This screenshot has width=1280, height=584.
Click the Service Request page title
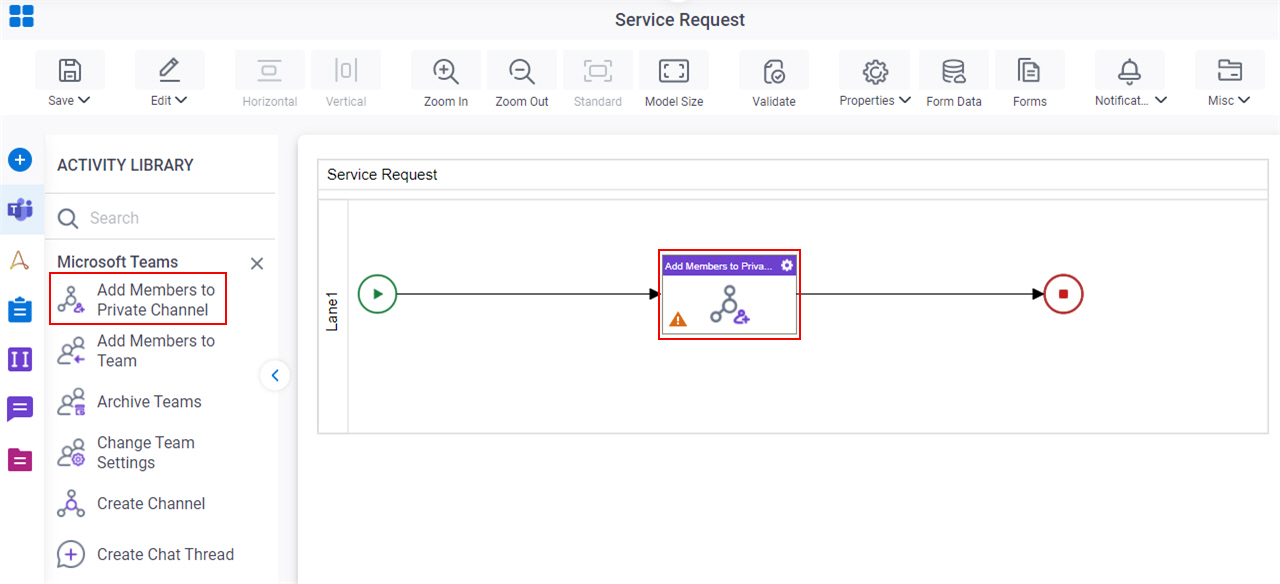(680, 20)
